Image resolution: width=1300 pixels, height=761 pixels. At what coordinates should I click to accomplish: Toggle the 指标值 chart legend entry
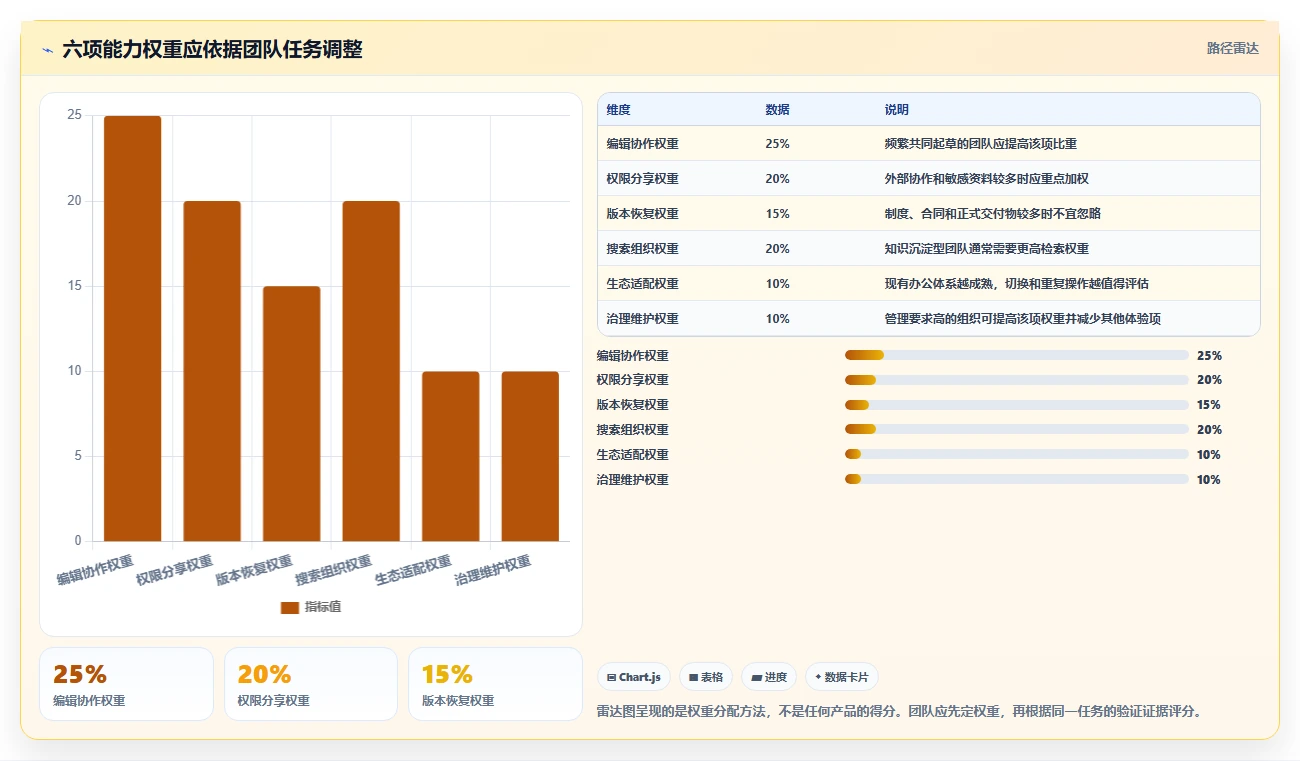click(x=311, y=607)
